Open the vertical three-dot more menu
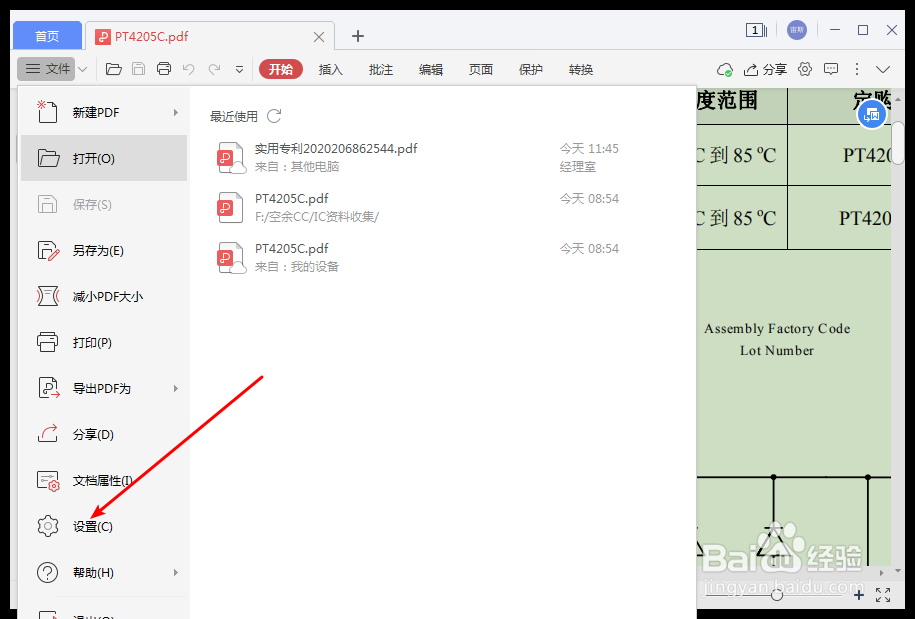915x619 pixels. coord(857,69)
